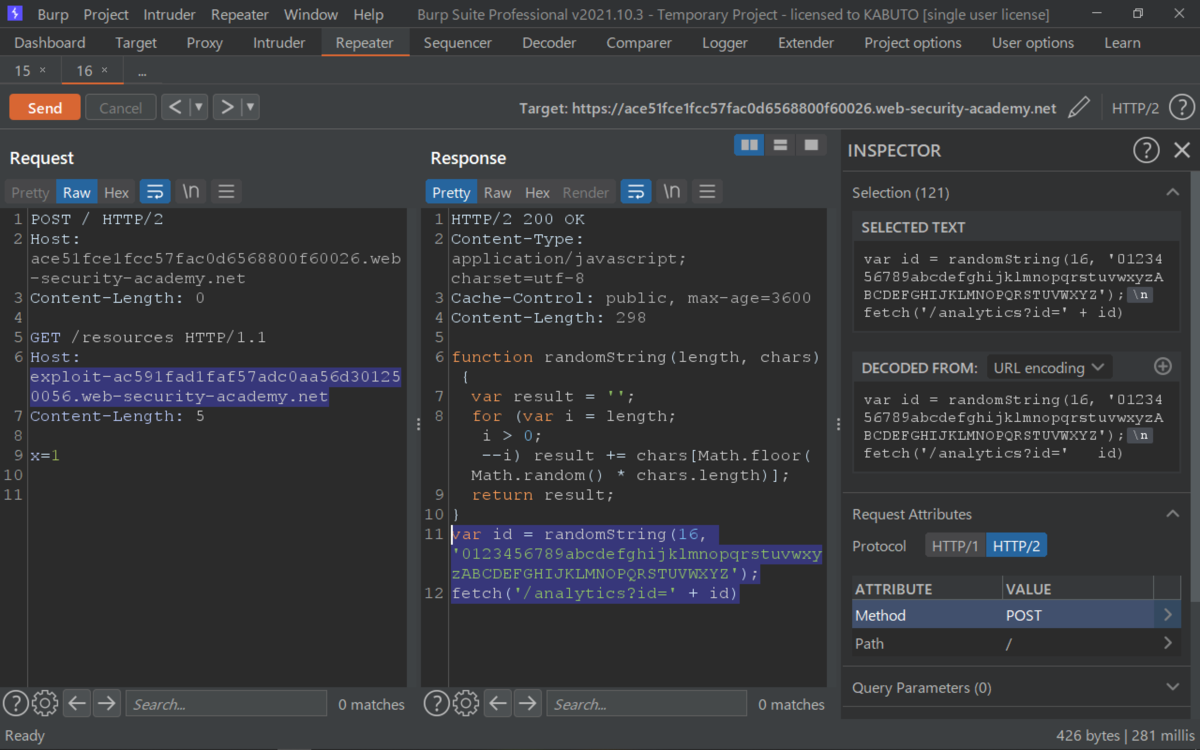Select Raw view in Response panel
The height and width of the screenshot is (750, 1200).
498,192
